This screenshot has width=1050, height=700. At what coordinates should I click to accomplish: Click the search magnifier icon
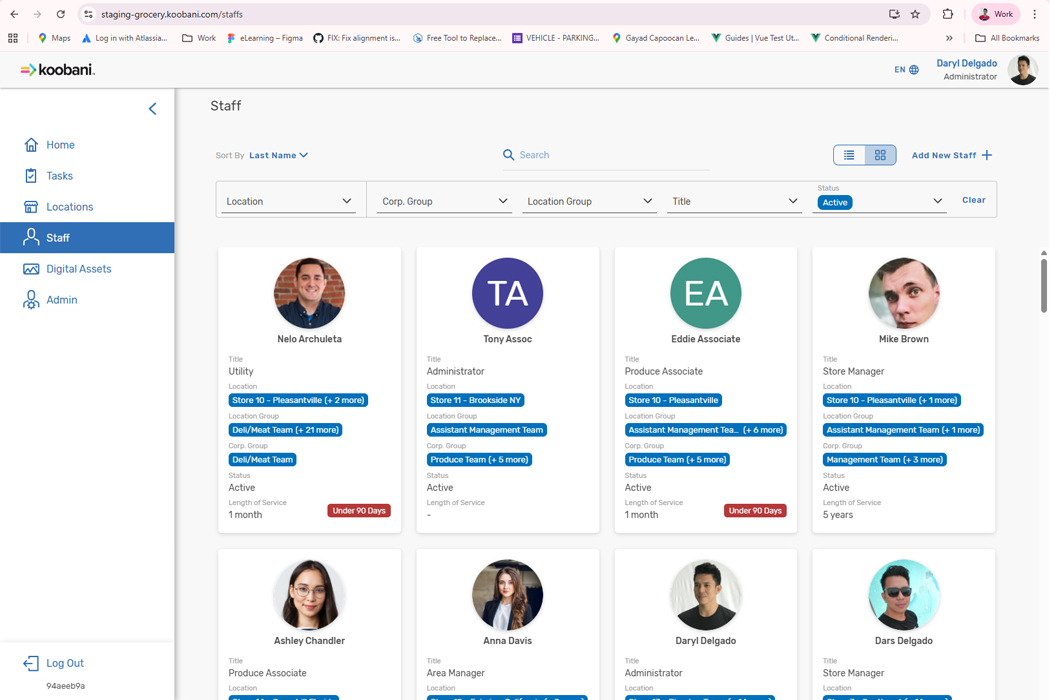click(508, 155)
